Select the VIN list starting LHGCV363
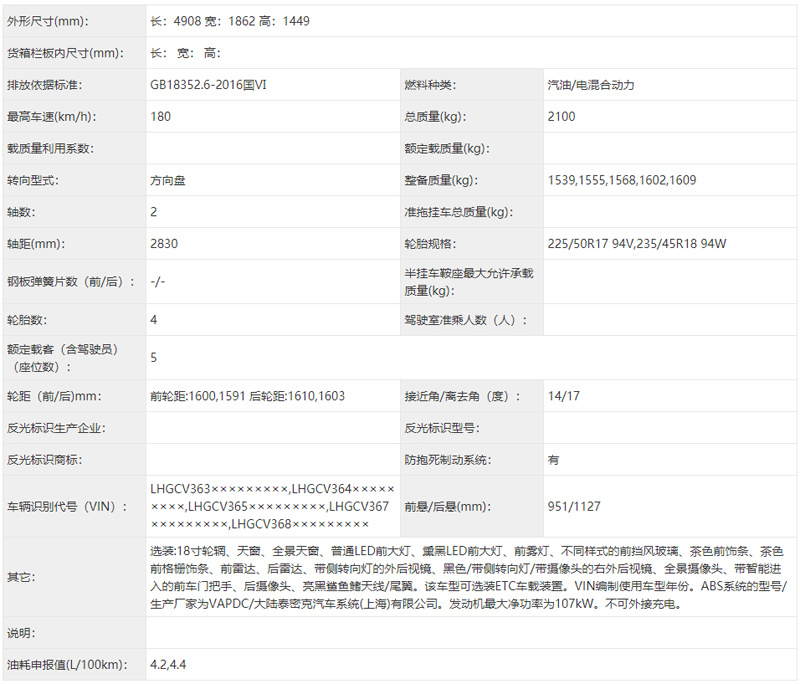Image resolution: width=800 pixels, height=685 pixels. coord(272,506)
